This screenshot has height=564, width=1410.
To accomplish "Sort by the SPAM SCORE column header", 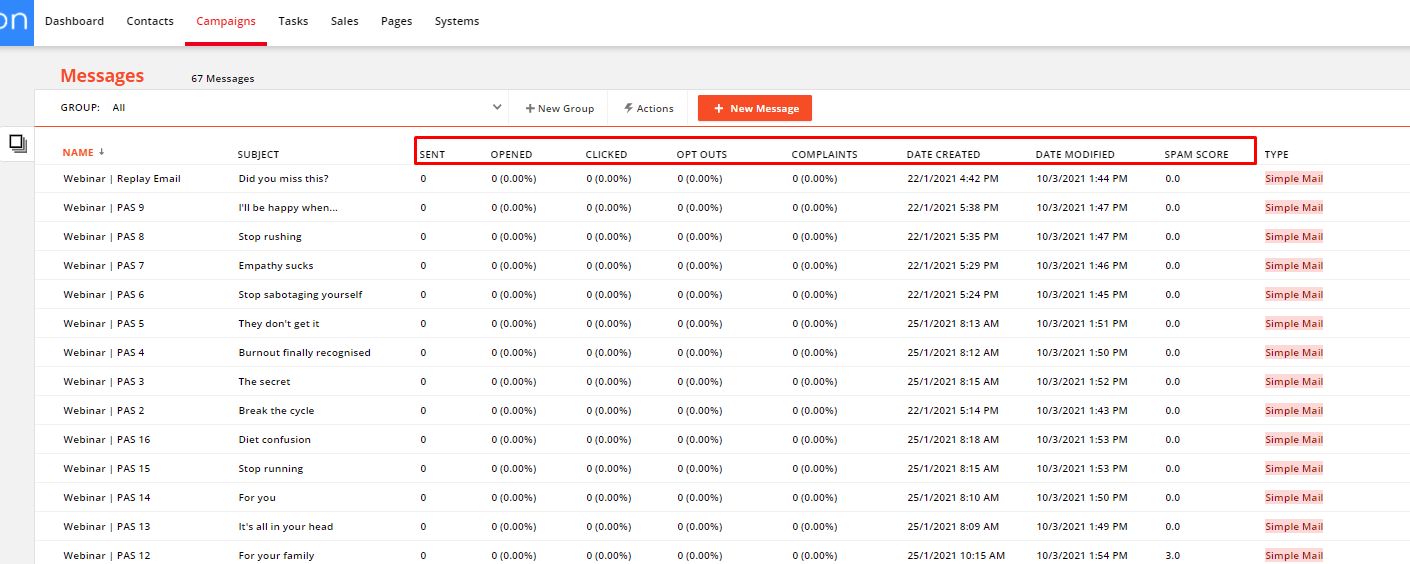I will 1197,154.
